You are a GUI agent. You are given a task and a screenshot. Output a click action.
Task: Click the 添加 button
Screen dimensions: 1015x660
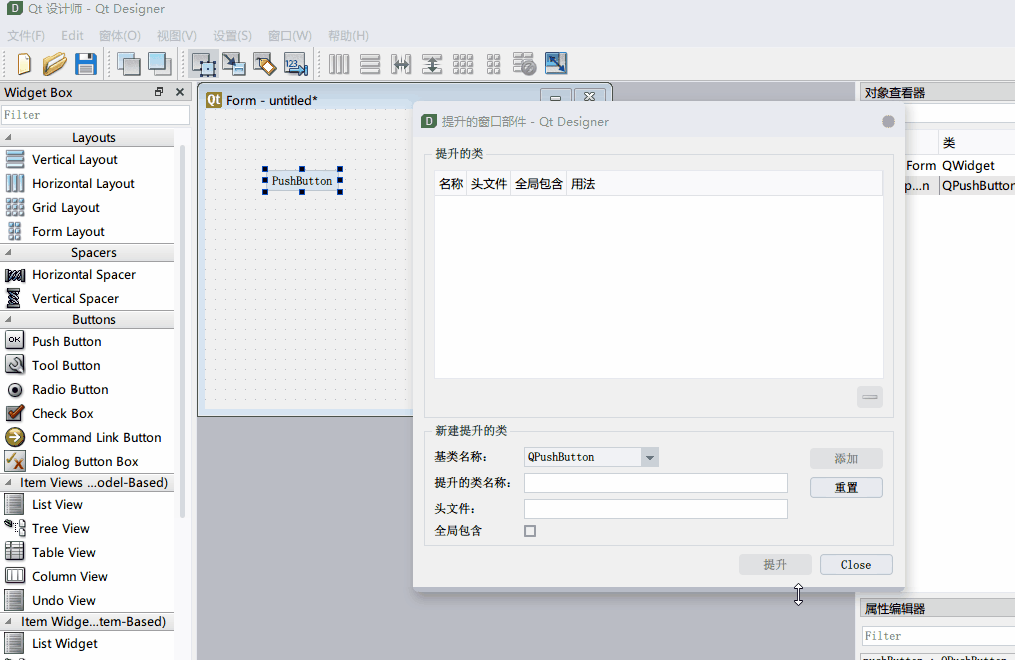[846, 459]
